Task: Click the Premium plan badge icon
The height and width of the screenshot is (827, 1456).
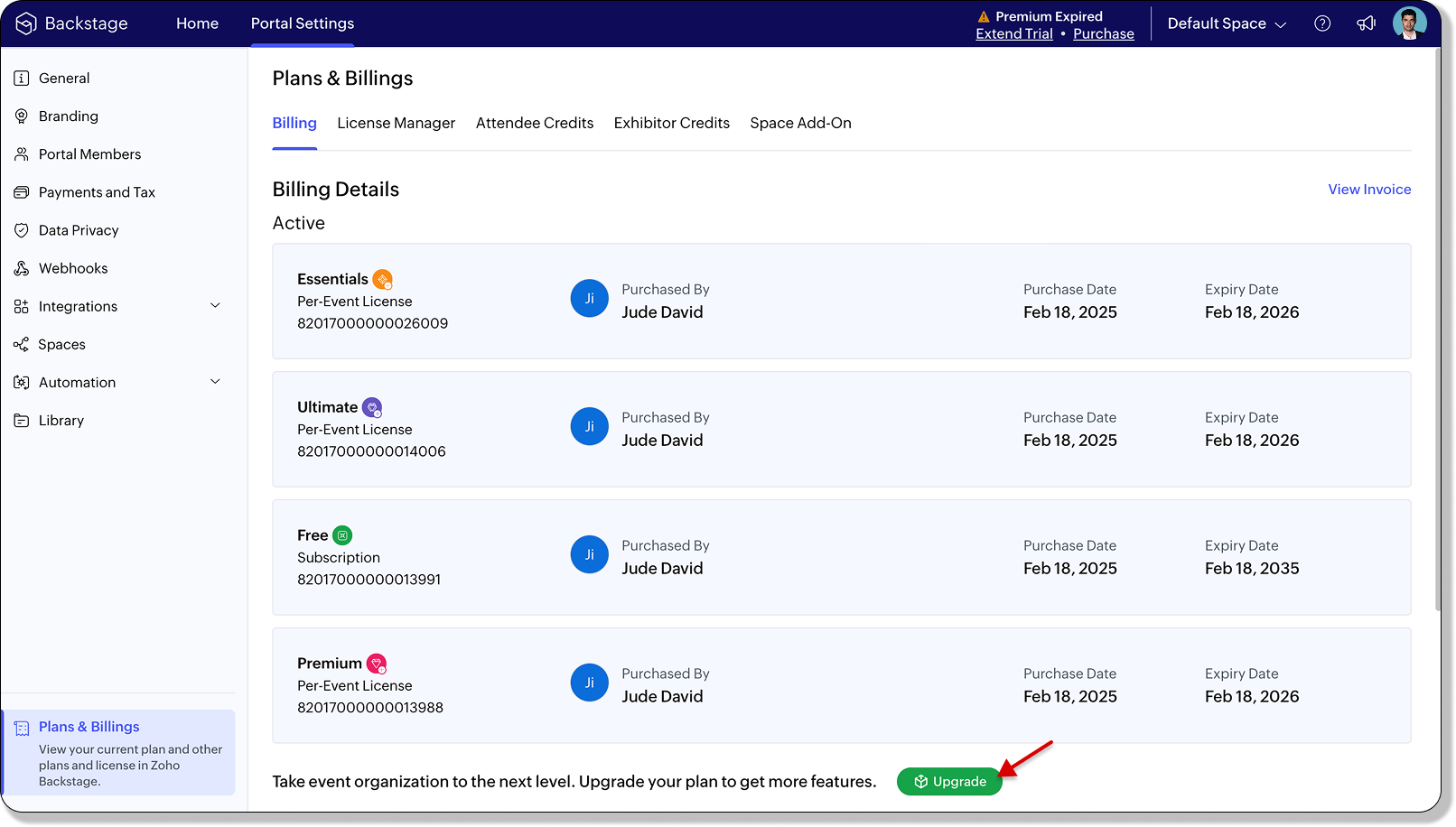Action: (377, 664)
